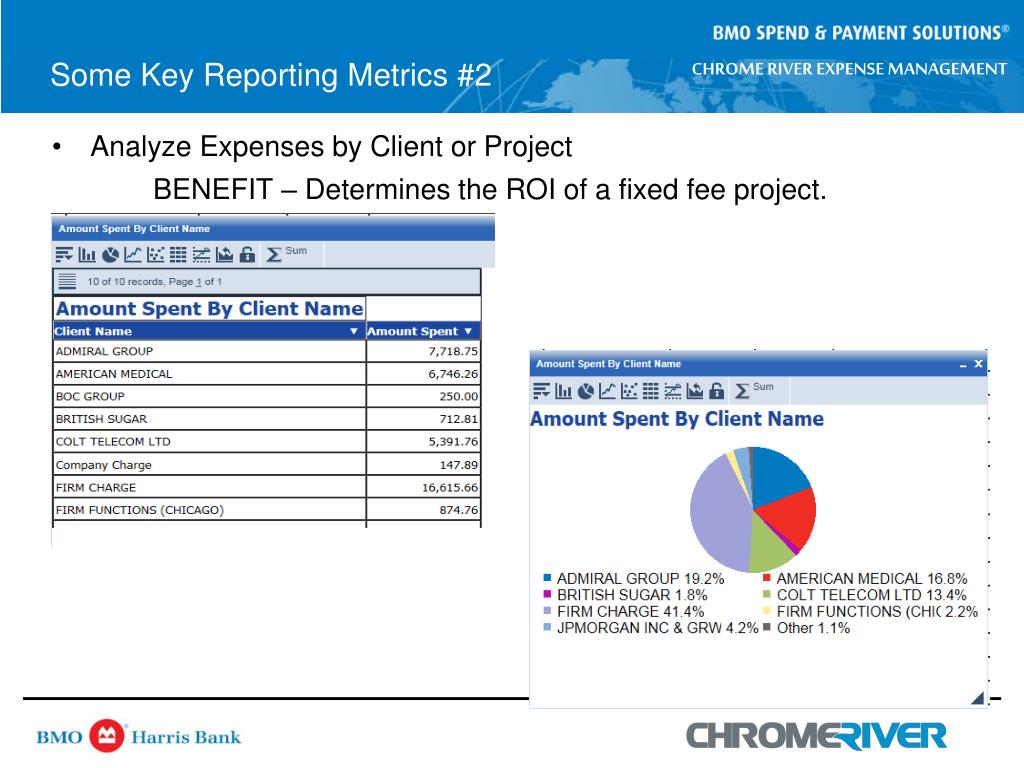1024x768 pixels.
Task: Select the BOC GROUP row
Action: coord(266,396)
